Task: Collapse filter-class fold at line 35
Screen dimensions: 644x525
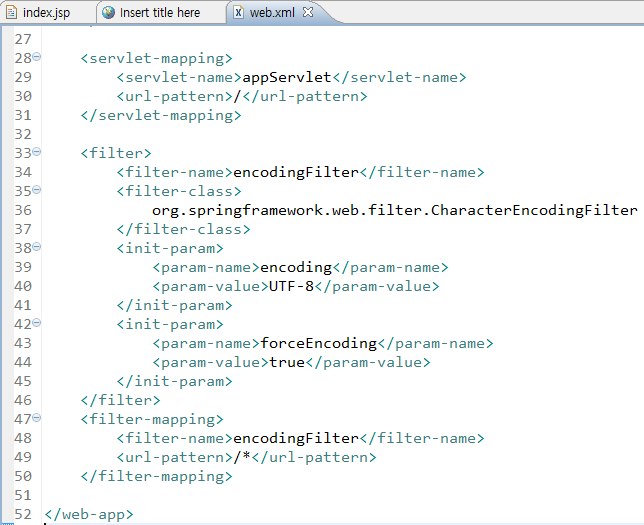Action: pos(37,190)
